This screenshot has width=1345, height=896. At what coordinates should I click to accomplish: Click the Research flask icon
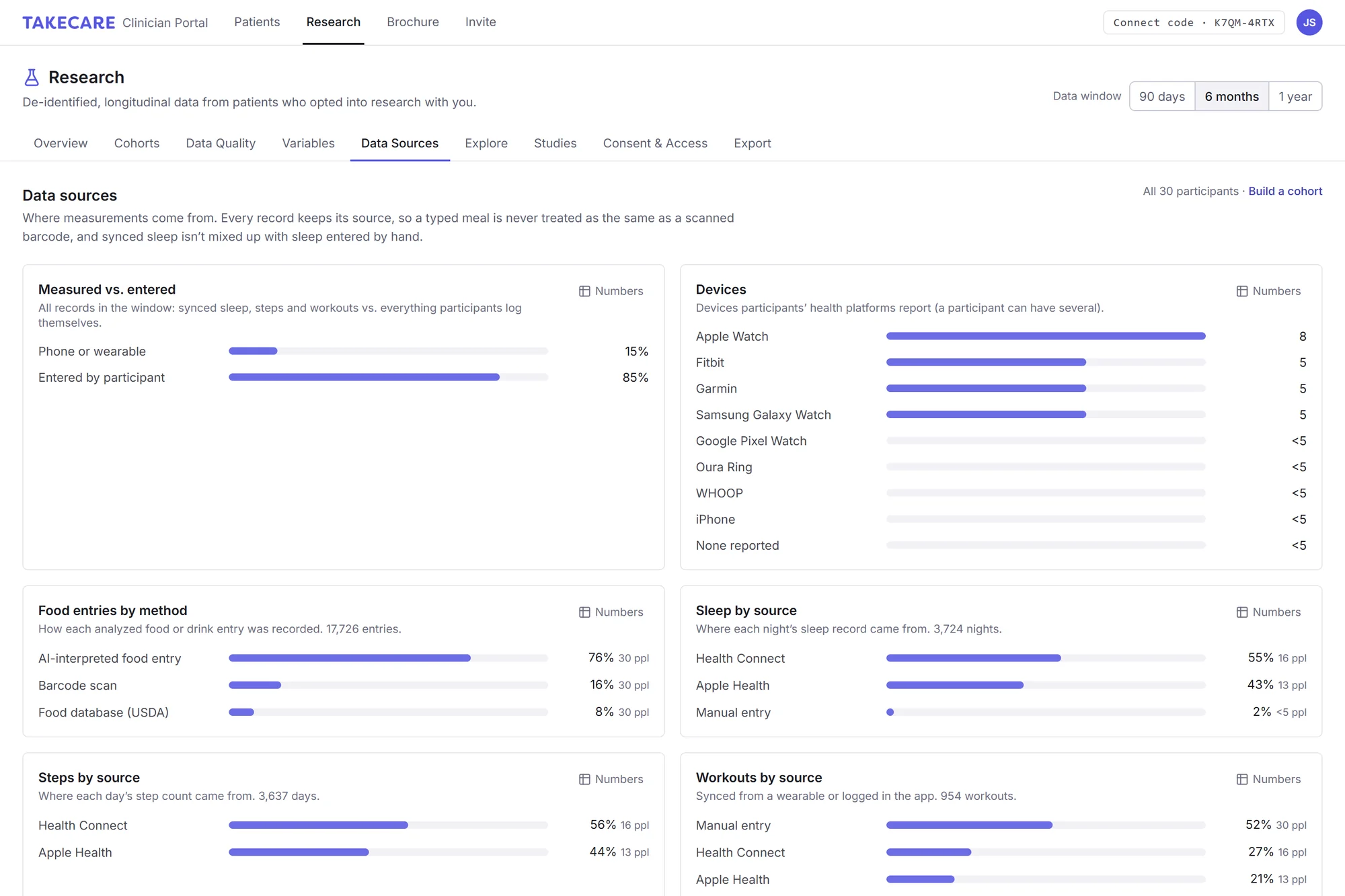coord(32,77)
